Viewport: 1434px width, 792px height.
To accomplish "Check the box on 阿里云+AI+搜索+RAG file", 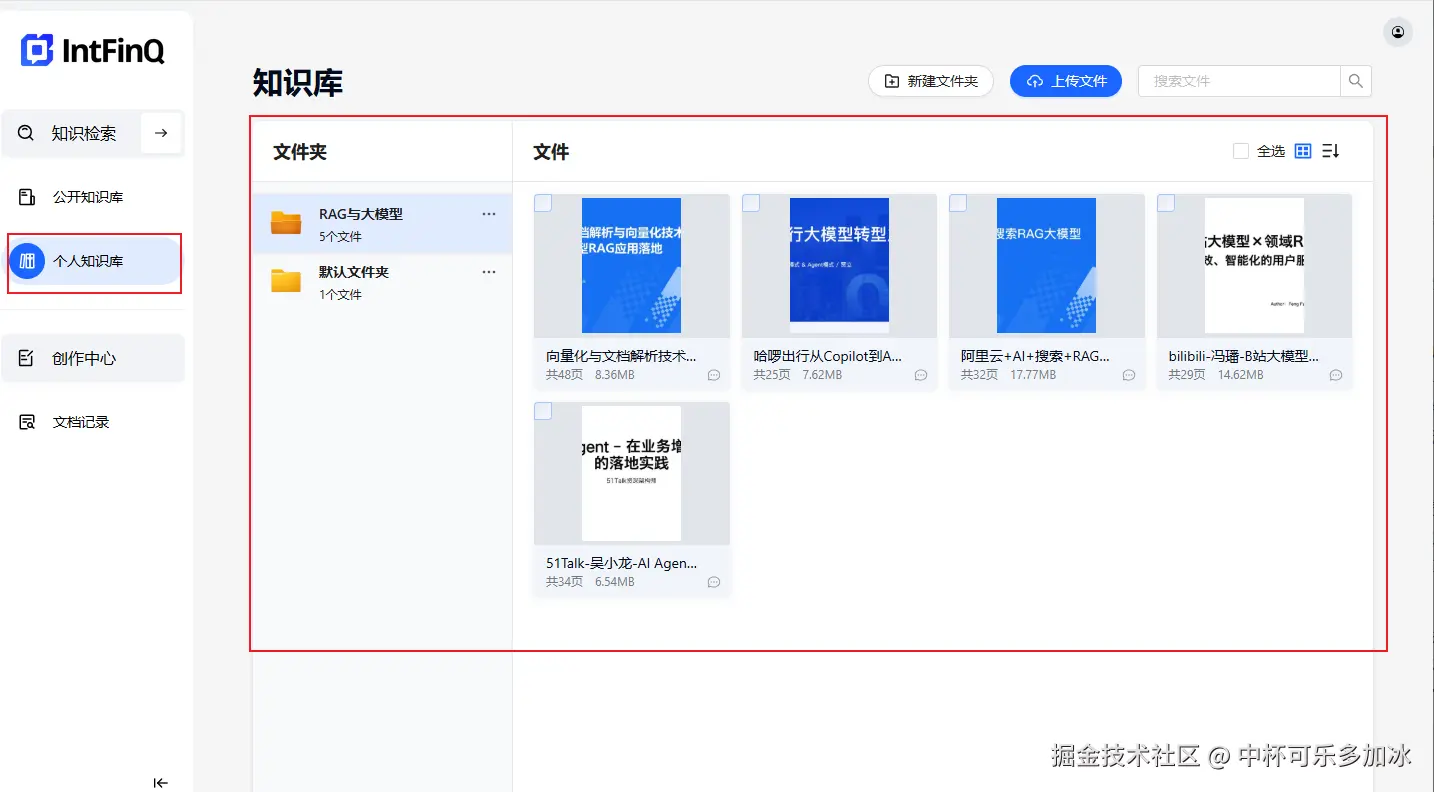I will click(958, 203).
